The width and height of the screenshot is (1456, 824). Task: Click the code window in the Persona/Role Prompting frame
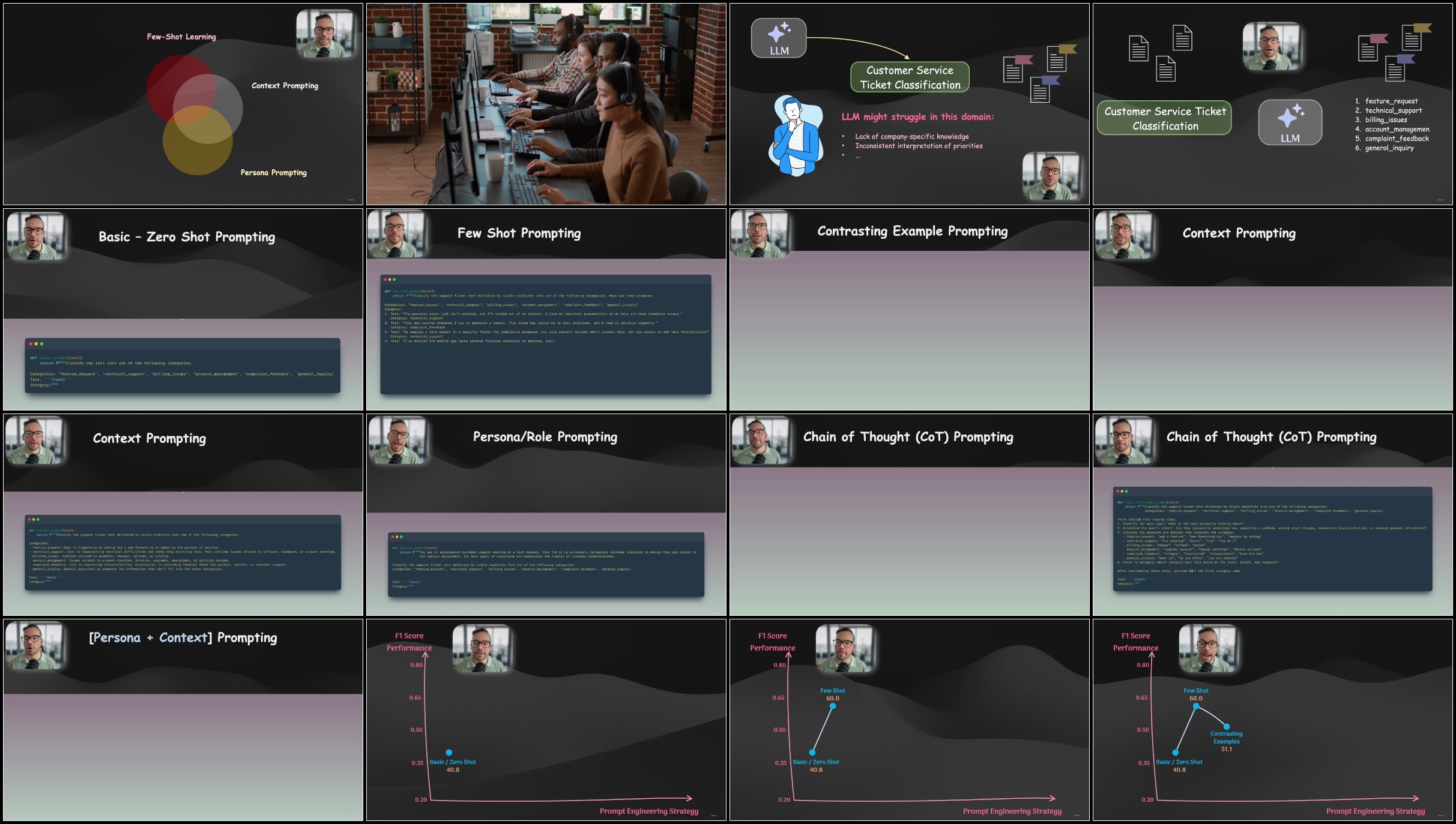(546, 564)
